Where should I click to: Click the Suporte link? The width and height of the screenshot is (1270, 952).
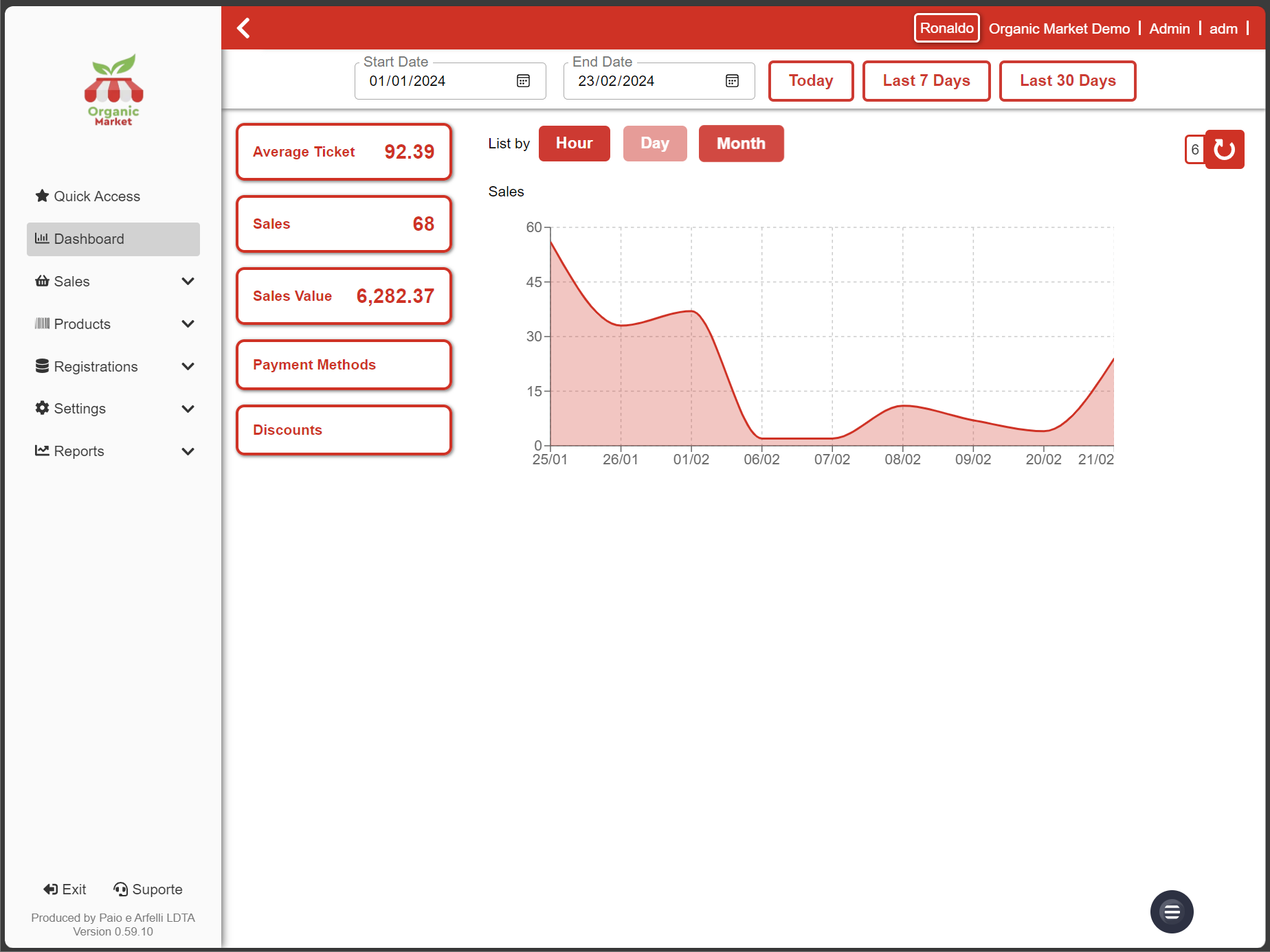pos(148,889)
